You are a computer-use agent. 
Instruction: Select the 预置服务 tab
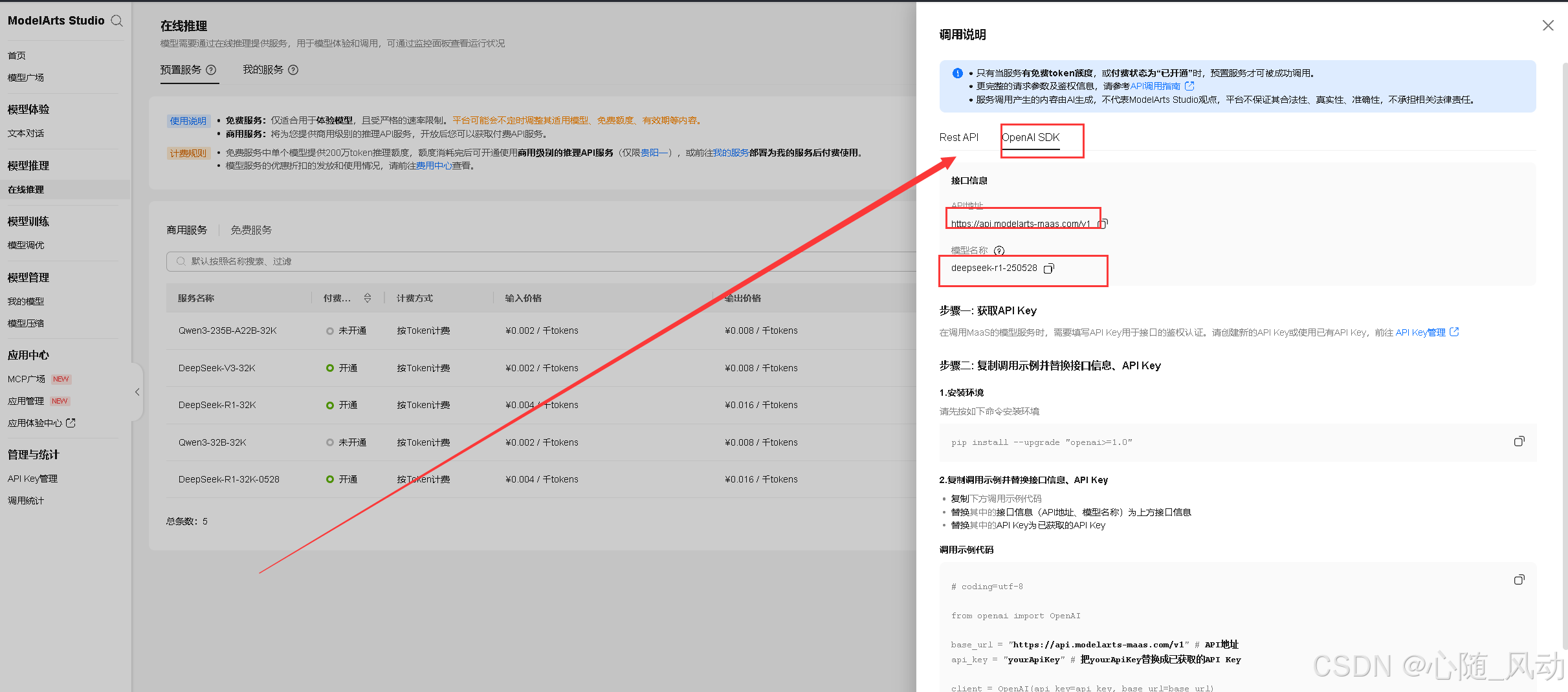point(181,70)
